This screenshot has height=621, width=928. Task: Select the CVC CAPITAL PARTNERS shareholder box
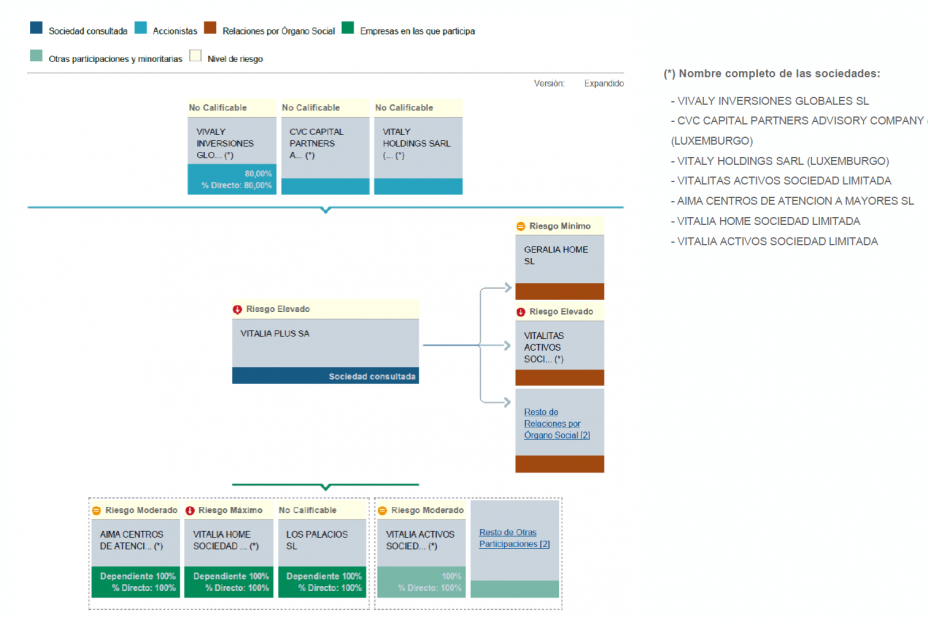tap(324, 143)
